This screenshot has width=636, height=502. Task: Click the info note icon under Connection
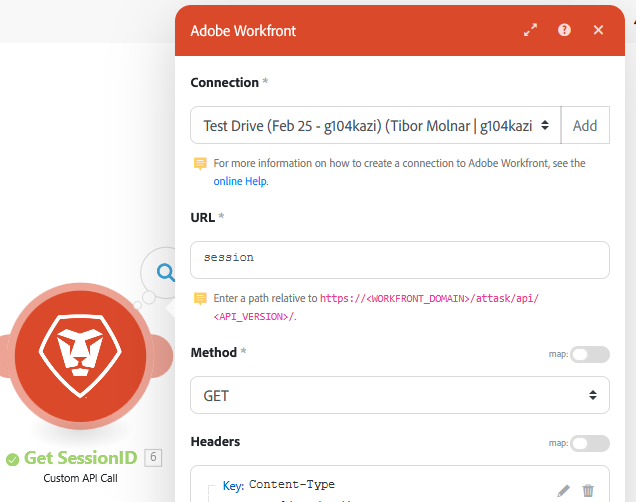(x=200, y=163)
